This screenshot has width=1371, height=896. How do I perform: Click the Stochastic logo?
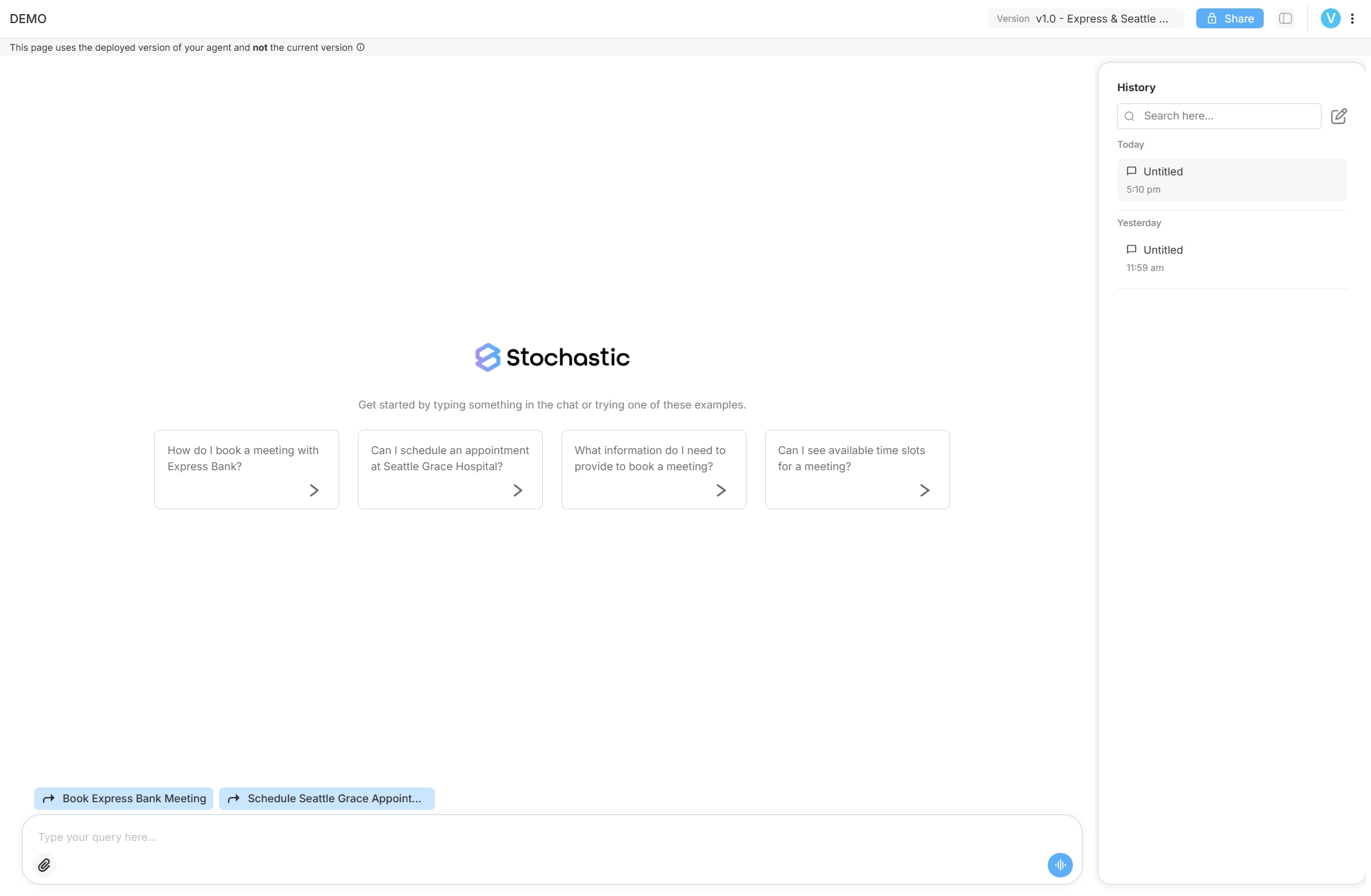552,357
